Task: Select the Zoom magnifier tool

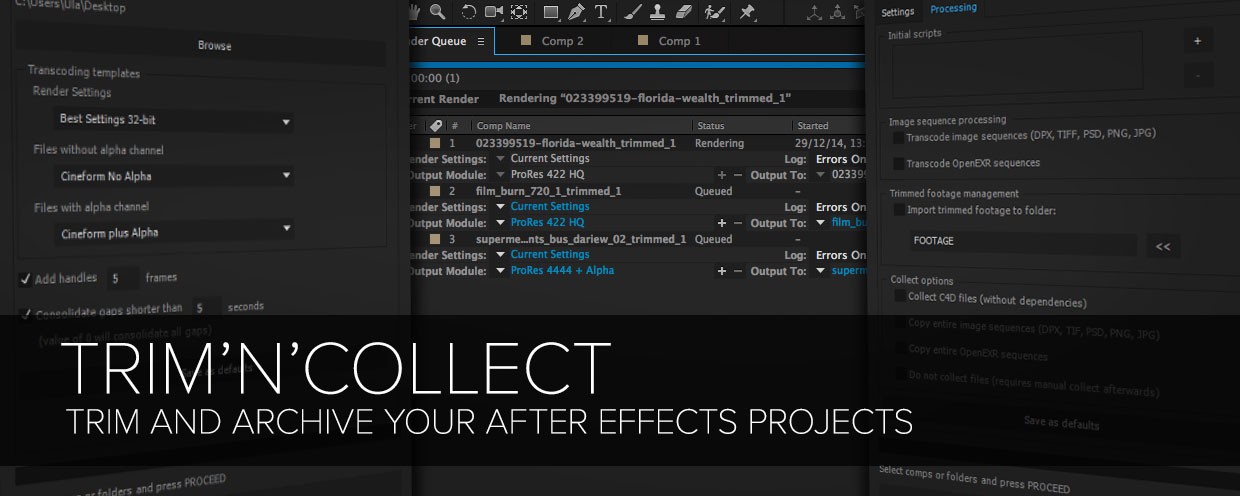Action: [x=438, y=12]
